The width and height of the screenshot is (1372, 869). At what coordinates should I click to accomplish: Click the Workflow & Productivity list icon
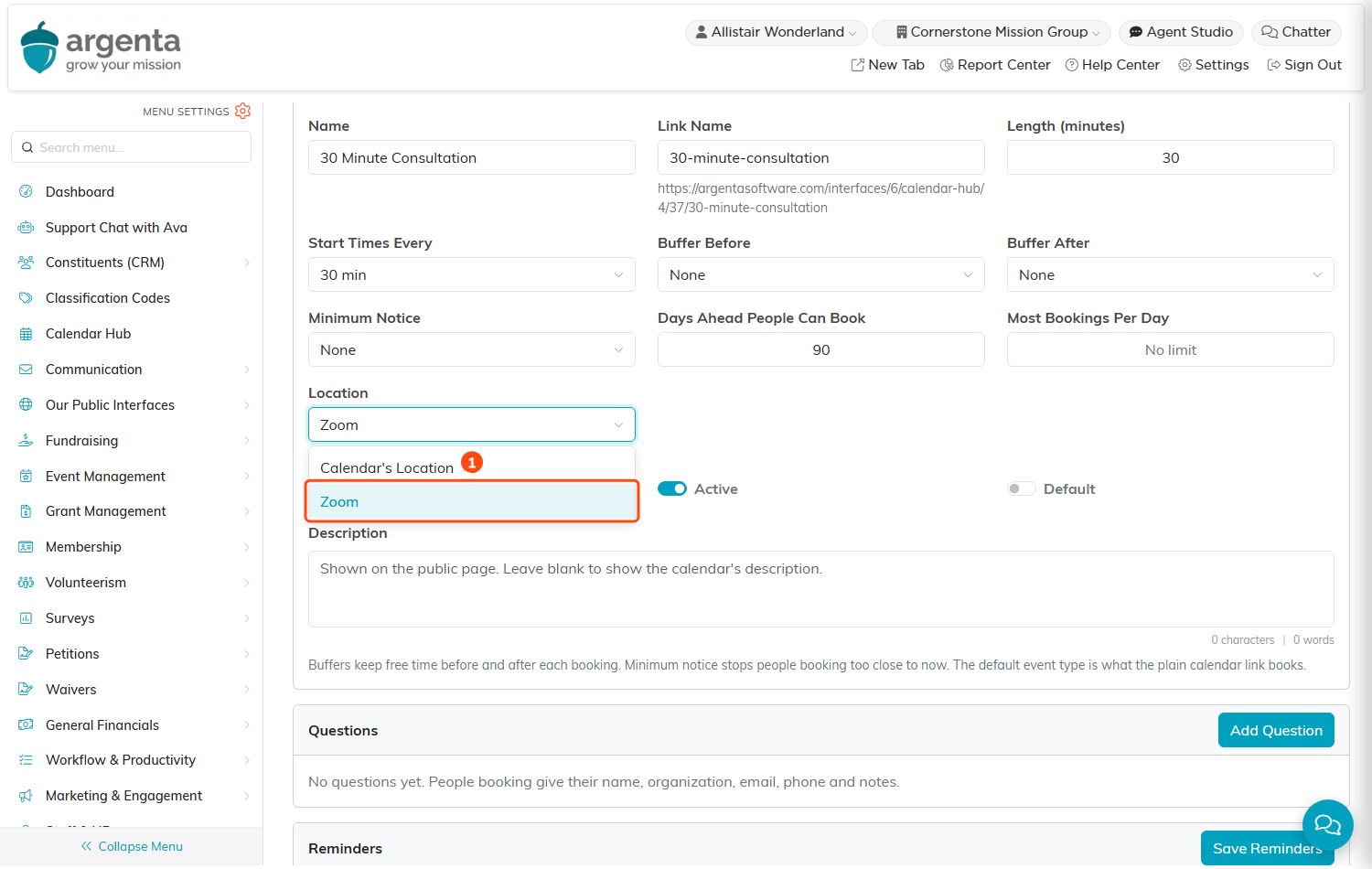click(26, 760)
